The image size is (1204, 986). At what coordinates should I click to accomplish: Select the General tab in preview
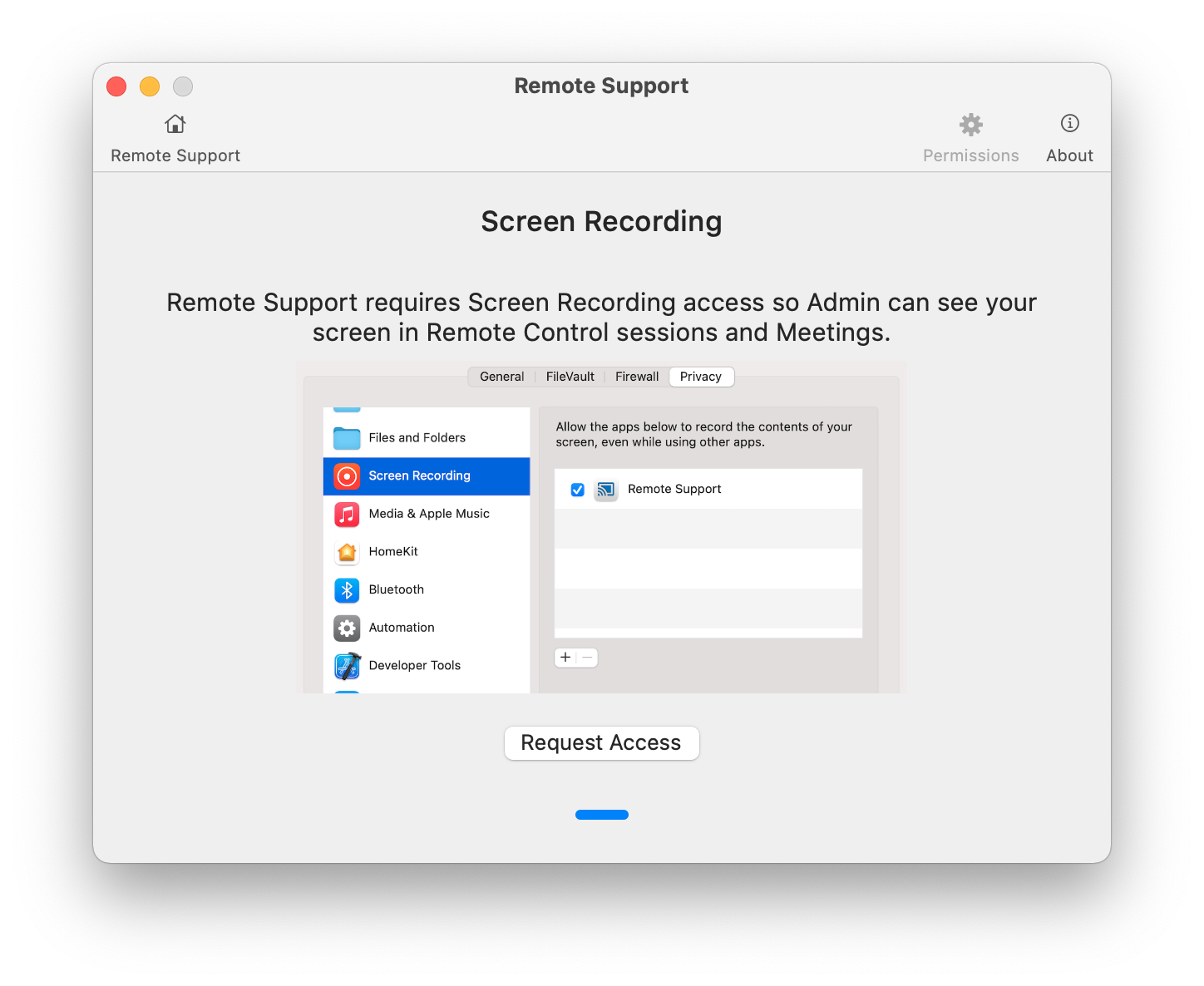click(501, 377)
